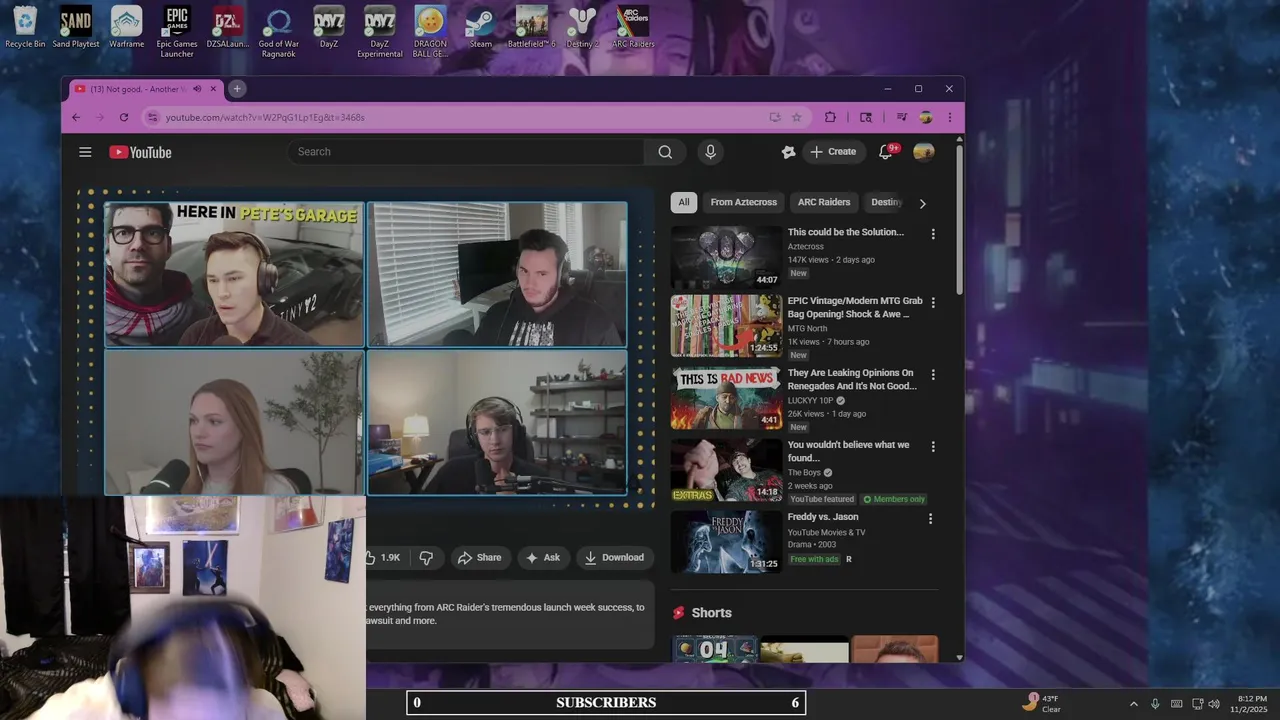Open options for 'This could be the Solution'
Viewport: 1280px width, 720px height.
(933, 234)
